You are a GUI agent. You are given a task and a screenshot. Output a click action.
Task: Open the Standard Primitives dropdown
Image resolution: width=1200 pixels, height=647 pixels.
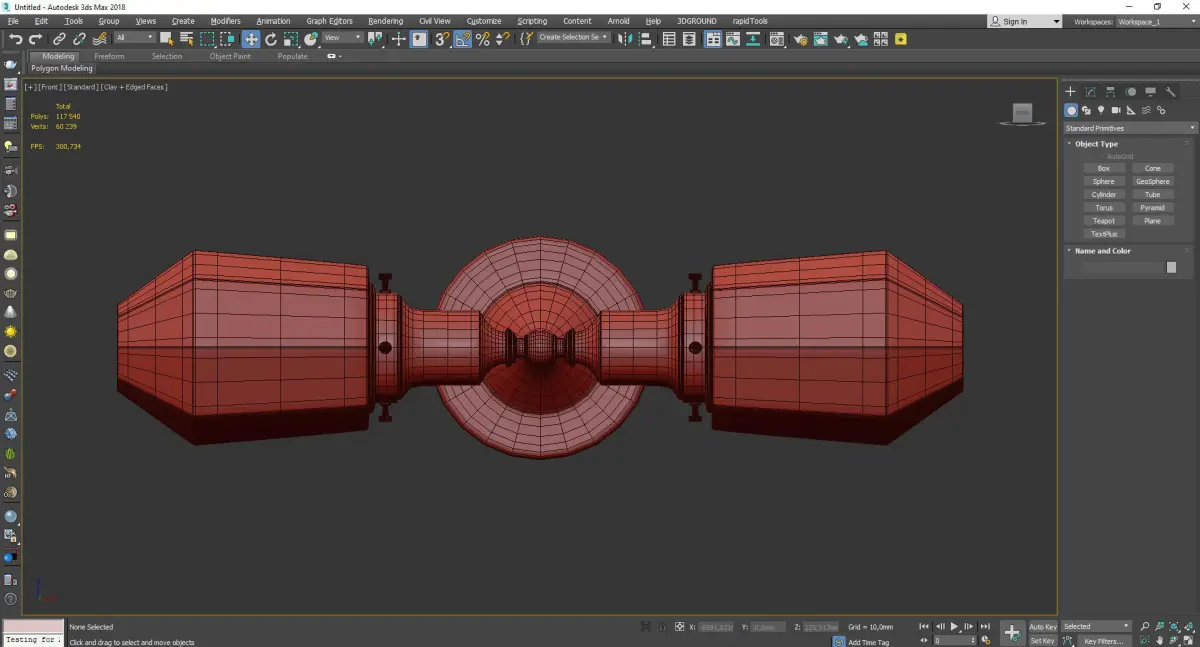coord(1130,128)
